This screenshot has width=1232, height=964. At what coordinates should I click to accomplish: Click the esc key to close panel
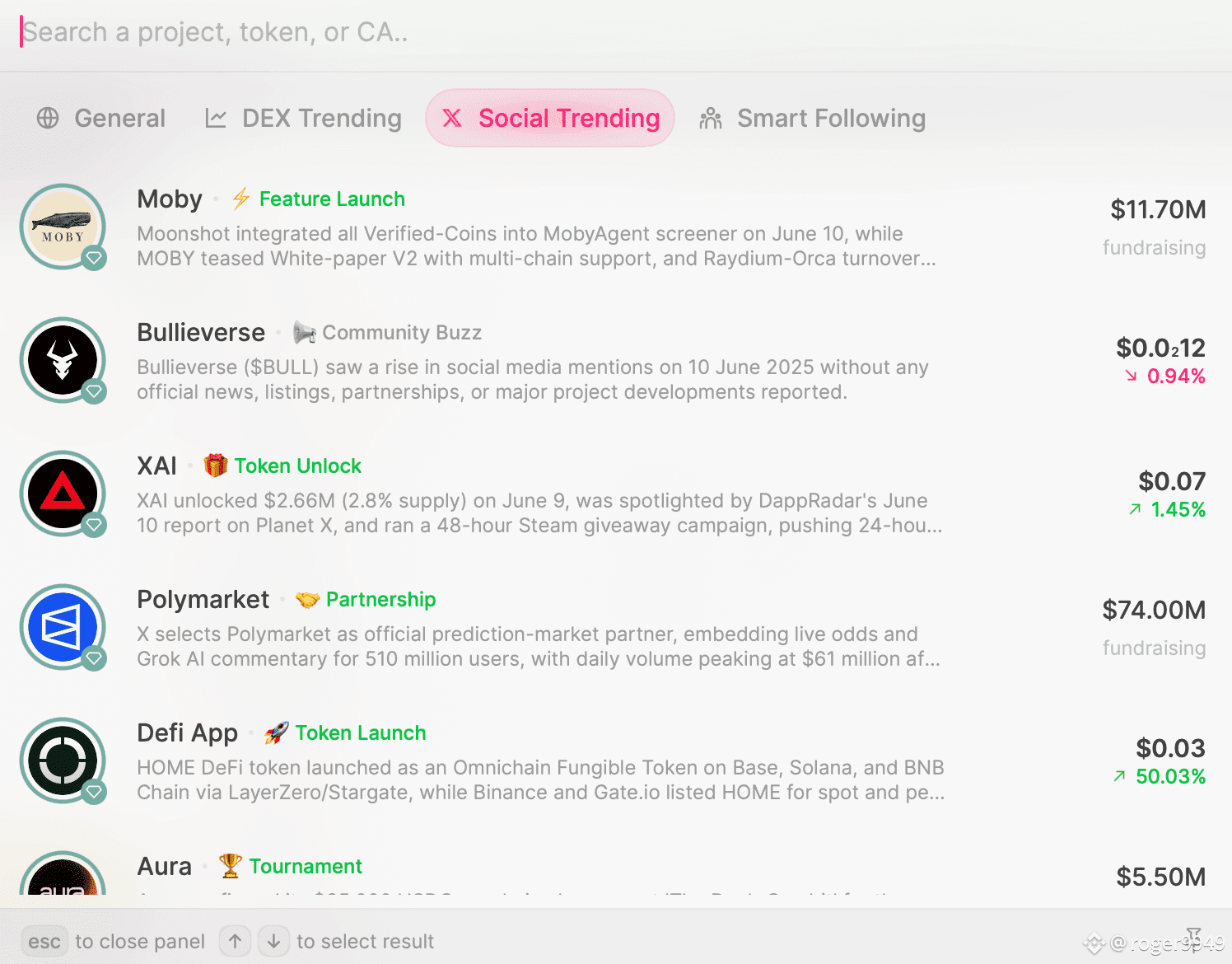pos(44,941)
